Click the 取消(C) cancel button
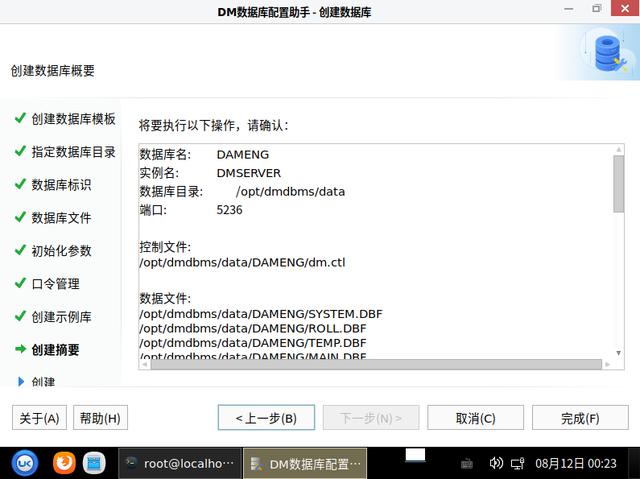Screen dimensions: 640x479 coord(475,418)
